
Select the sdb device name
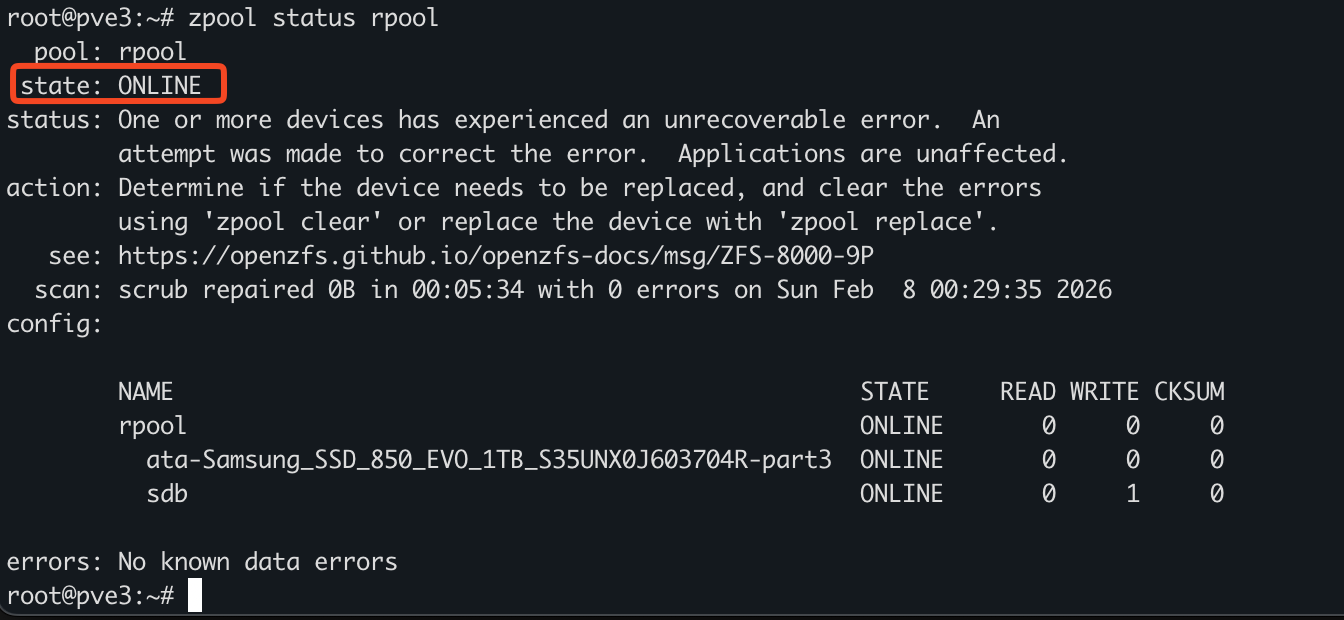click(167, 494)
